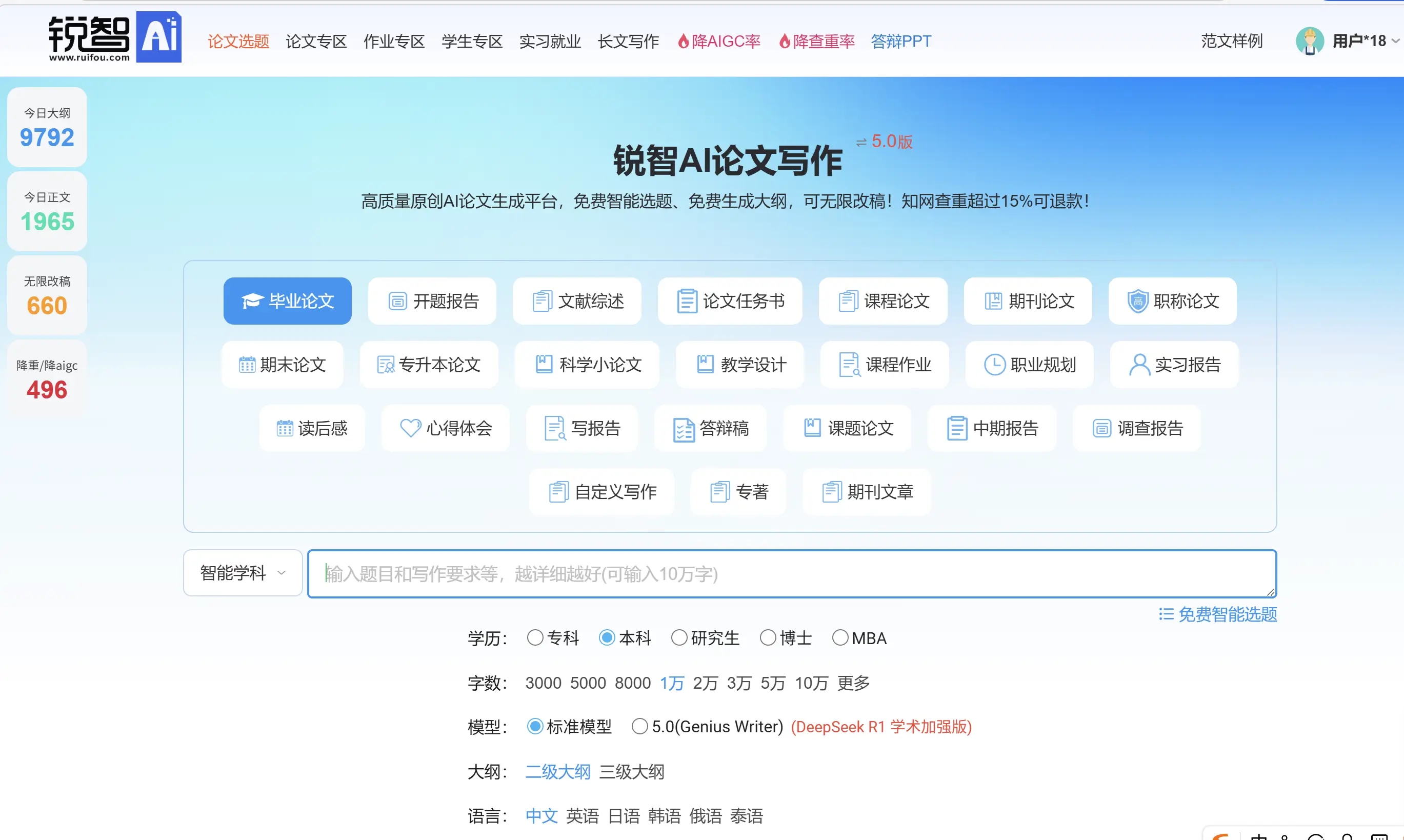Screen dimensions: 1404x840
Task: Choose the 调查报告 category icon
Action: click(x=1136, y=429)
